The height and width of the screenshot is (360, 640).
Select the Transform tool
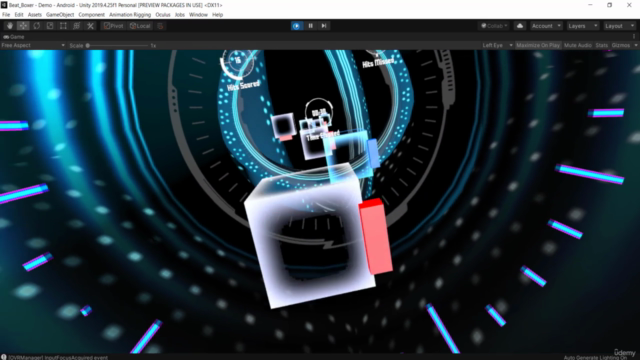pyautogui.click(x=76, y=26)
